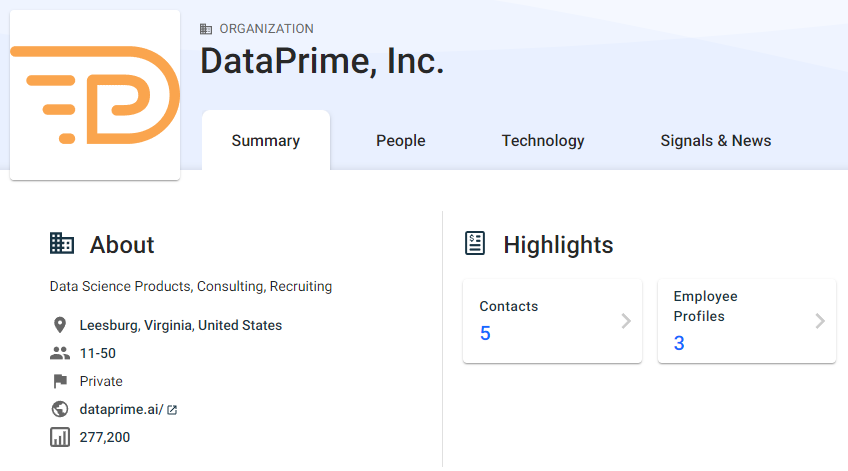Go to the Signals & News tab
The height and width of the screenshot is (471, 848).
coord(716,141)
